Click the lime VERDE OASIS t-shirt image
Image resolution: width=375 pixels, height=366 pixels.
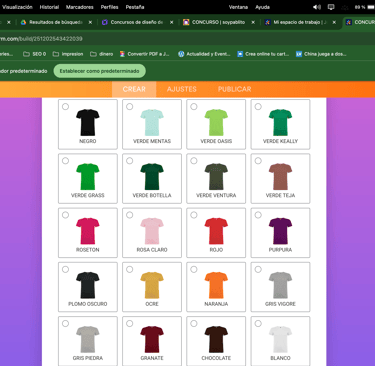[x=216, y=122]
